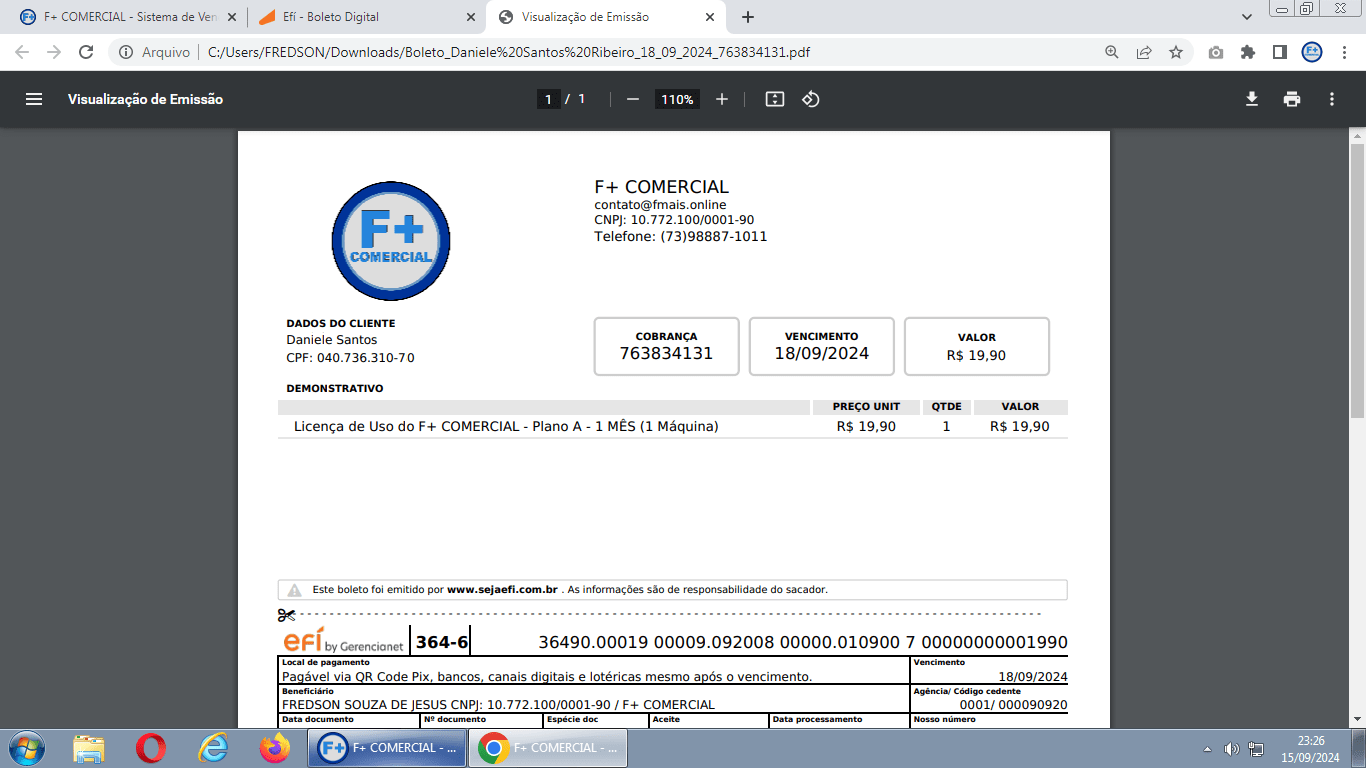Viewport: 1366px width, 768px height.
Task: Show hidden system tray icons
Action: coord(1207,749)
